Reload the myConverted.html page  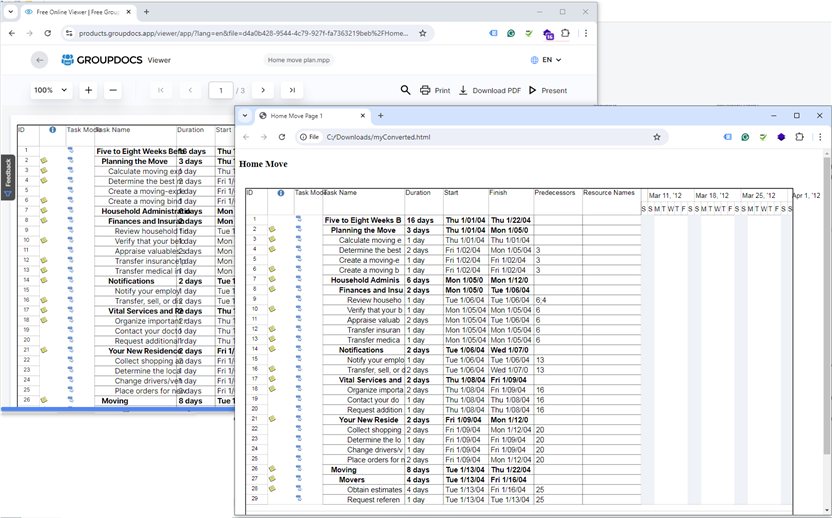click(282, 137)
